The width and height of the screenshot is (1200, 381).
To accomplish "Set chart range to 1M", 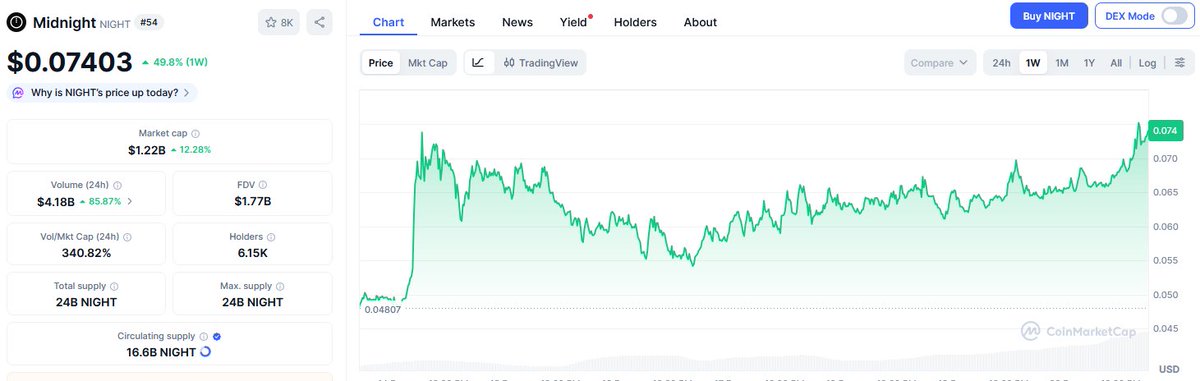I will click(x=1062, y=62).
